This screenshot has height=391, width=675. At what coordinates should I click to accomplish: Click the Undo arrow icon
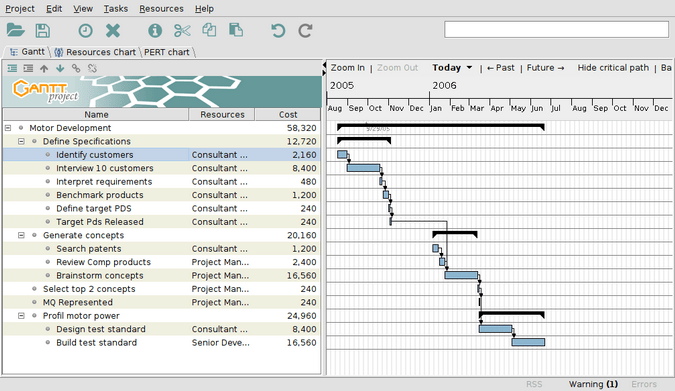click(278, 31)
